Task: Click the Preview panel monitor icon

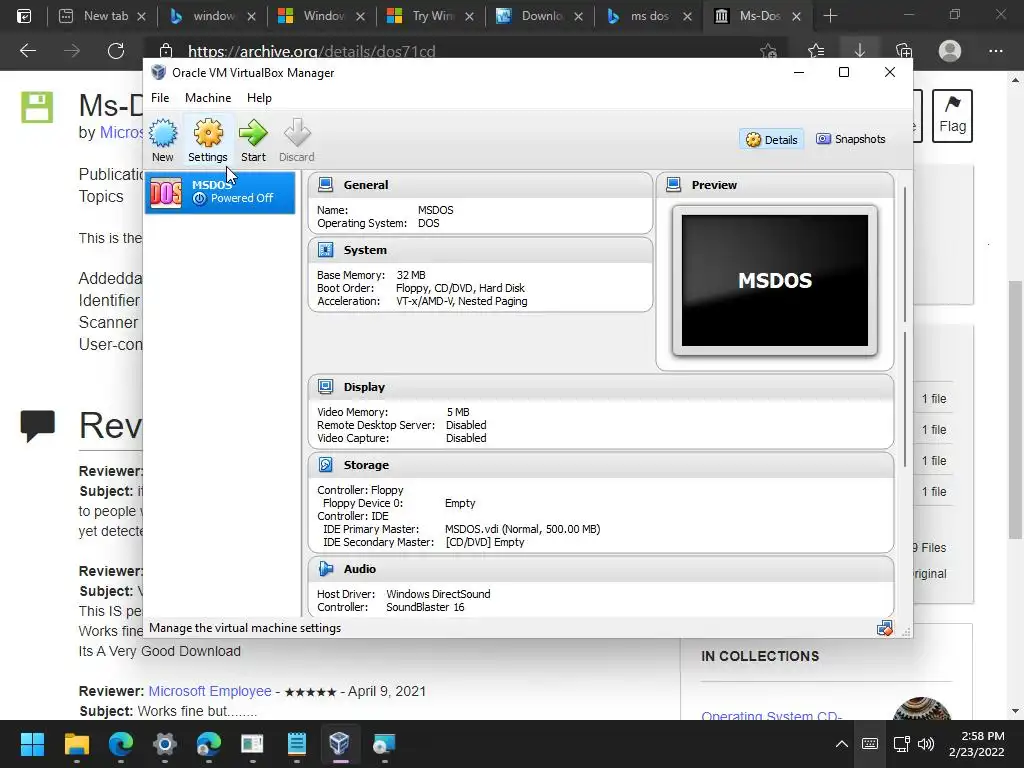Action: [x=673, y=185]
